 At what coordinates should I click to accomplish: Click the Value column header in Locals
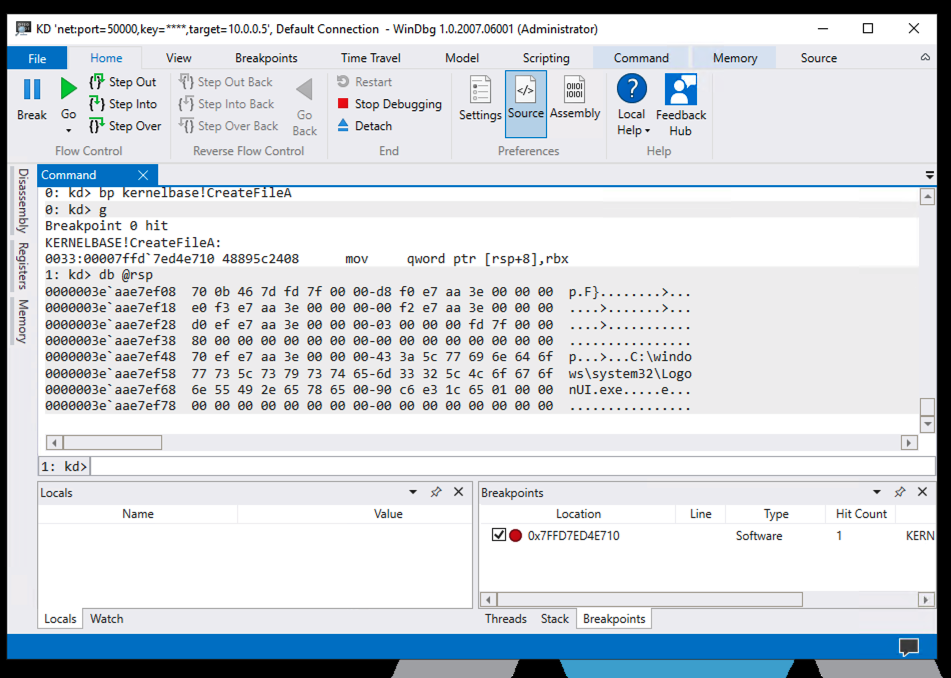click(x=388, y=514)
